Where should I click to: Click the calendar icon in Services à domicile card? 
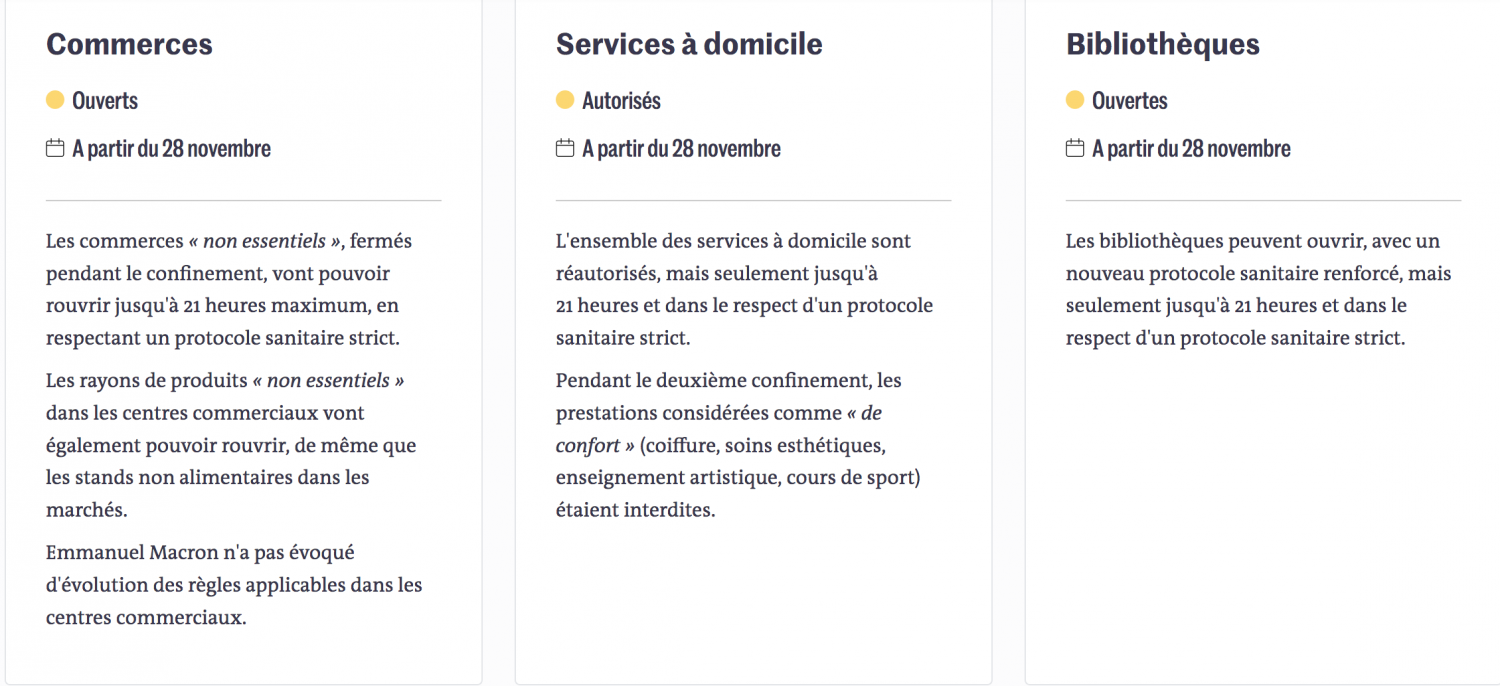click(565, 148)
